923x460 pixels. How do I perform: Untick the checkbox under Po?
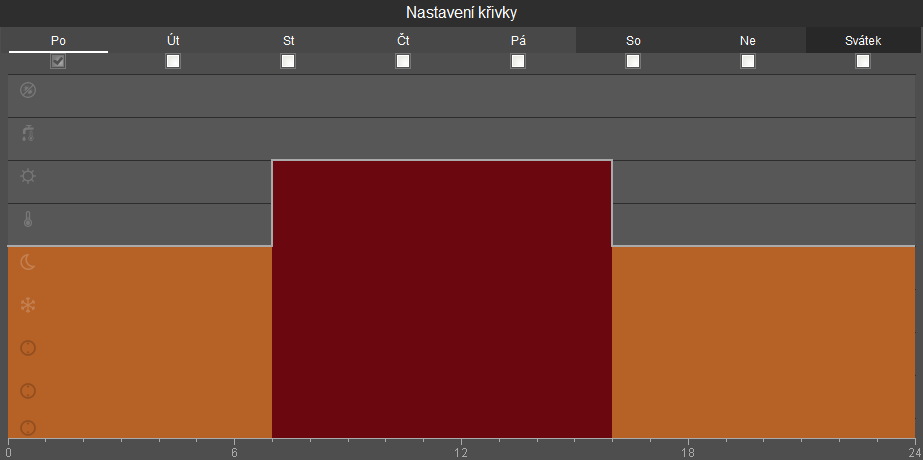(58, 61)
